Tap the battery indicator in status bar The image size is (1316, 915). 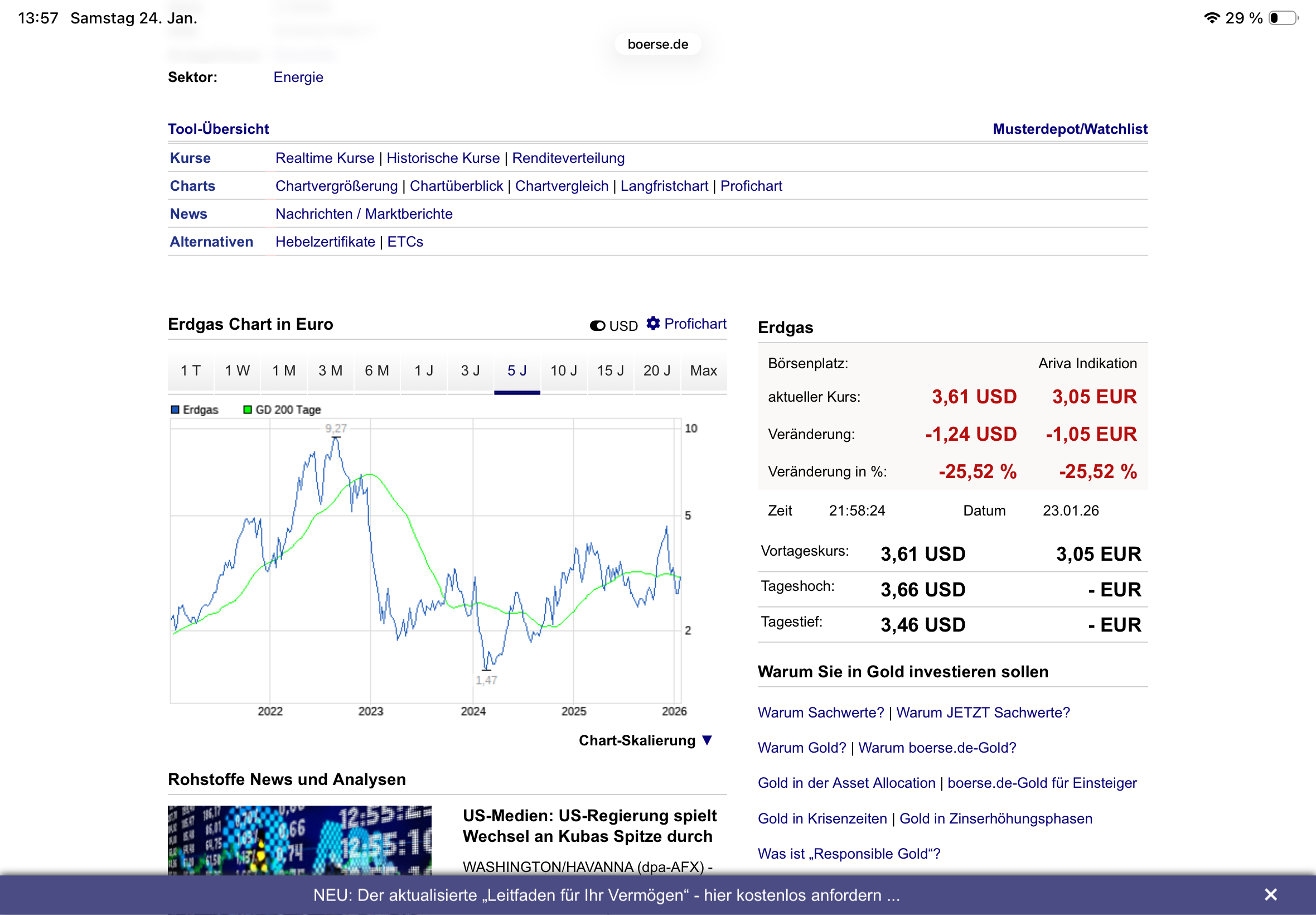(1283, 18)
